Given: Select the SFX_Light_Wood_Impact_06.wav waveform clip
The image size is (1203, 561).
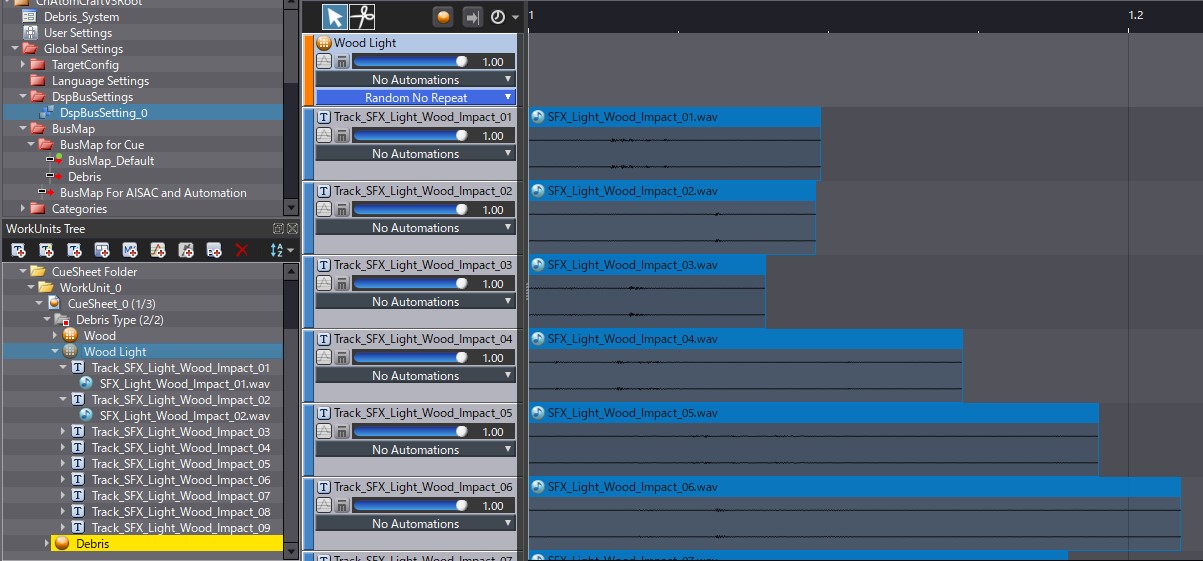Looking at the screenshot, I should click(855, 513).
